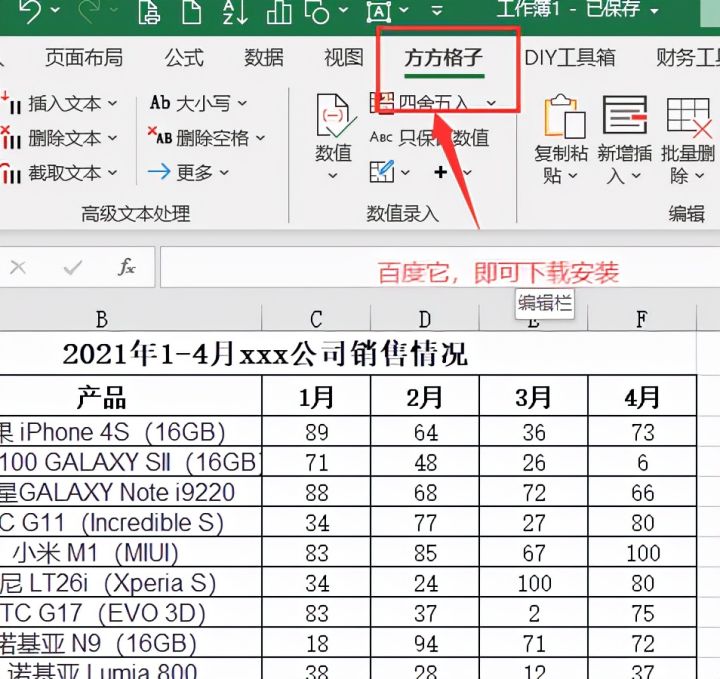Select the 方方格子 tab
This screenshot has height=679, width=720.
click(x=444, y=59)
